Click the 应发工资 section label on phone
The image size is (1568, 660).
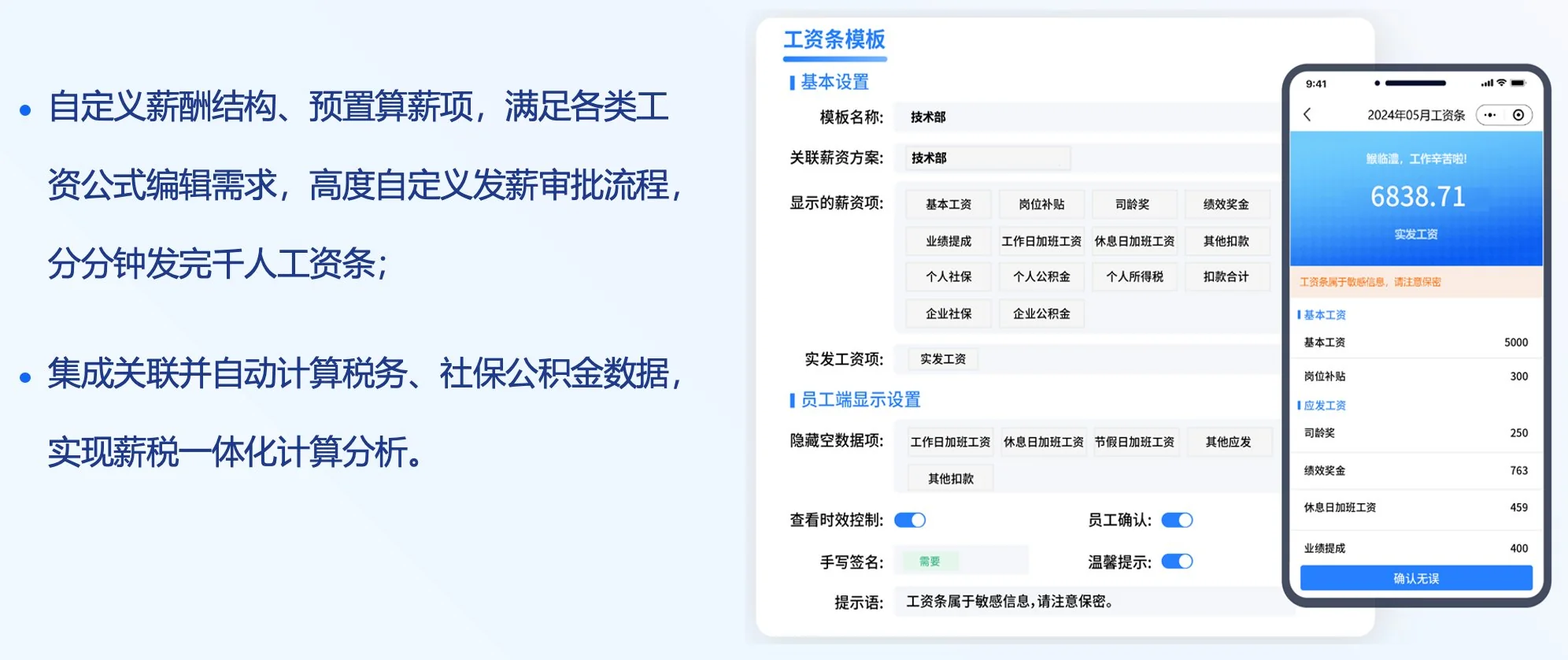(x=1325, y=406)
